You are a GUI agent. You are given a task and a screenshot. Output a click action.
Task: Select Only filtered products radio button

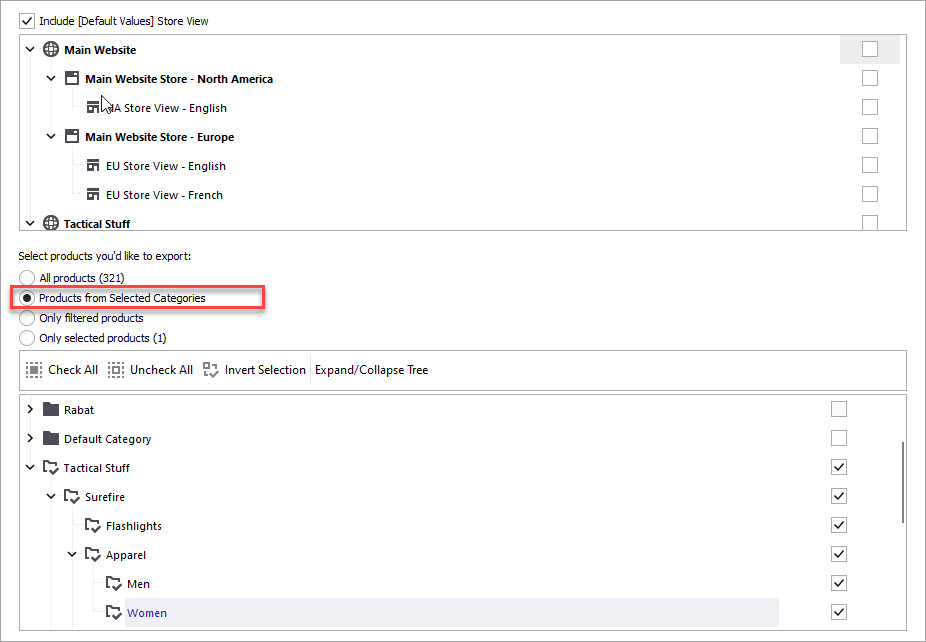27,318
